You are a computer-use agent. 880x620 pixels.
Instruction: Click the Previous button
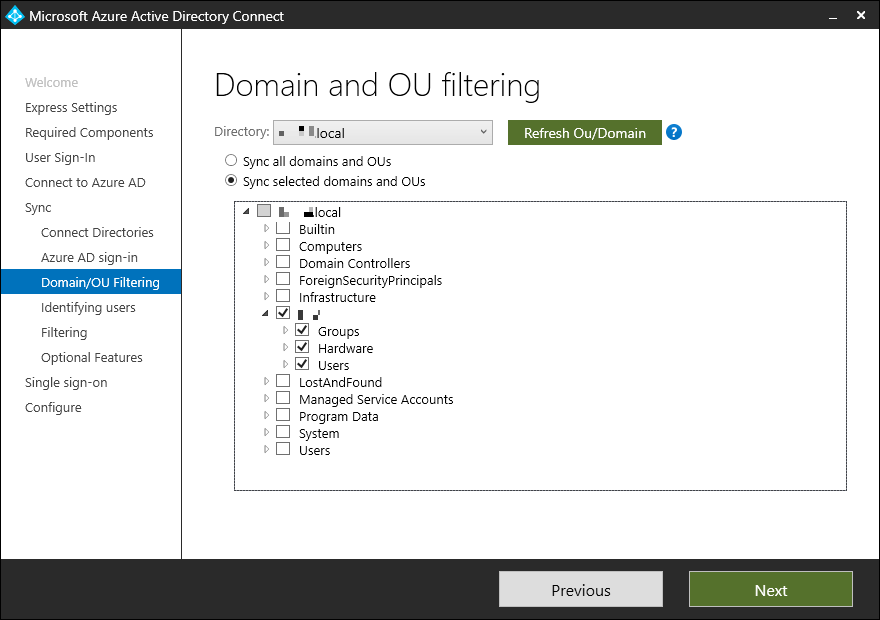click(x=580, y=590)
